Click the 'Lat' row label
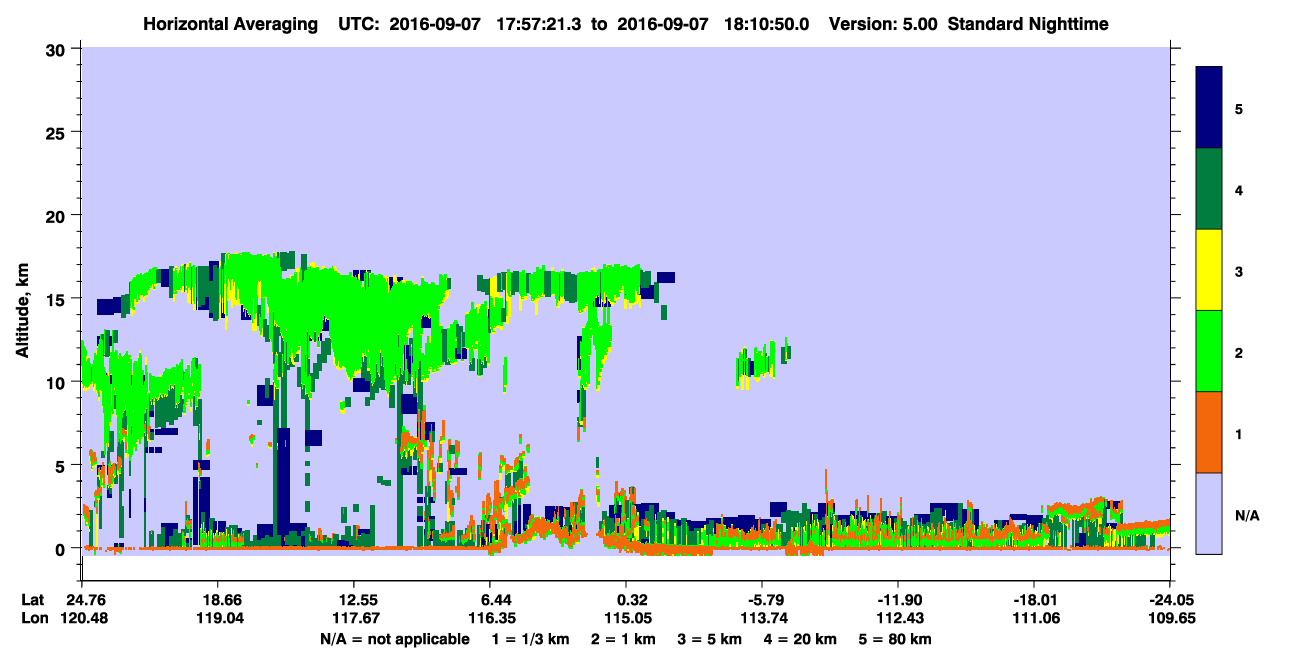This screenshot has height=667, width=1300. [x=33, y=601]
